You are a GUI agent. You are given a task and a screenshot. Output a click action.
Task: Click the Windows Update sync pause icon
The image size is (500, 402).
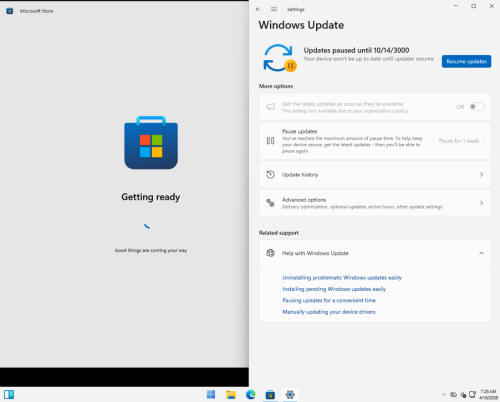coord(279,58)
